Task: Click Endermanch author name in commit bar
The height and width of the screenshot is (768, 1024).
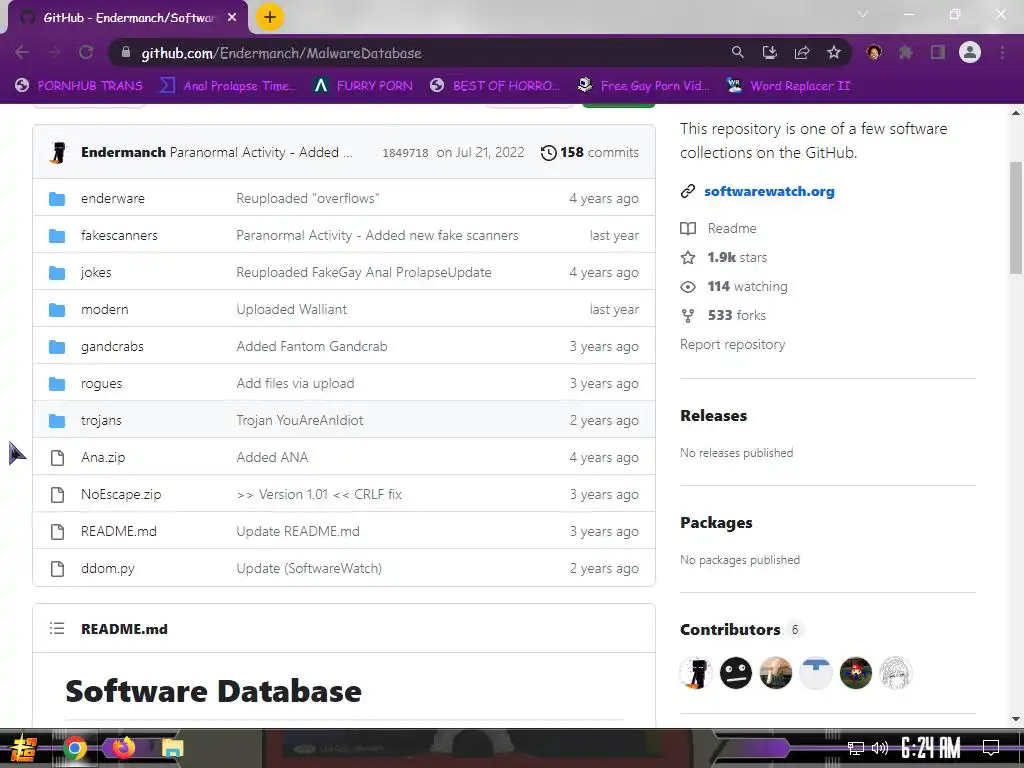Action: (123, 152)
